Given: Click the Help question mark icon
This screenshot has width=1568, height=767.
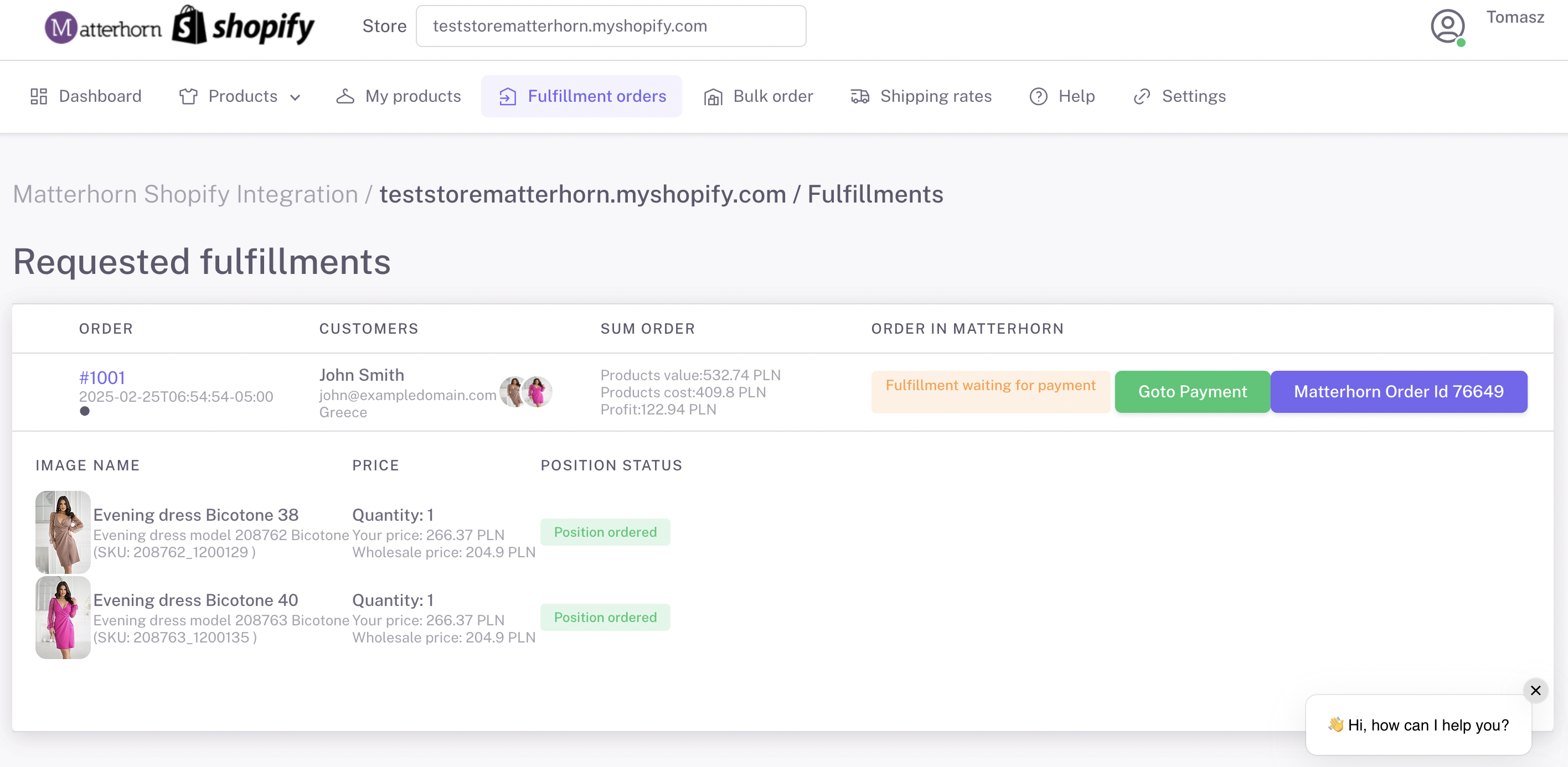Looking at the screenshot, I should tap(1039, 96).
